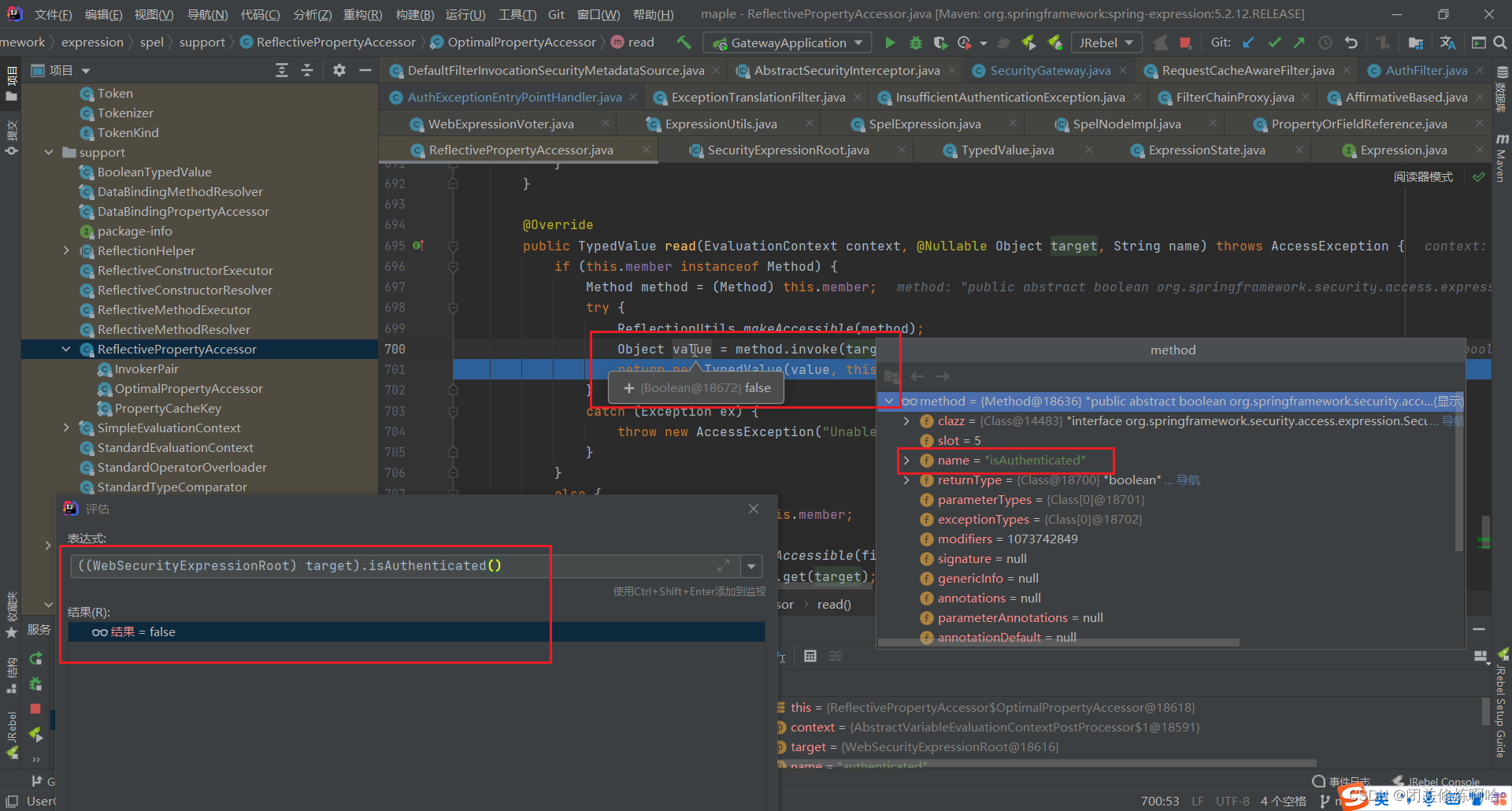This screenshot has height=811, width=1512.
Task: Click UTF-8 encoding in status bar
Action: click(x=1232, y=801)
